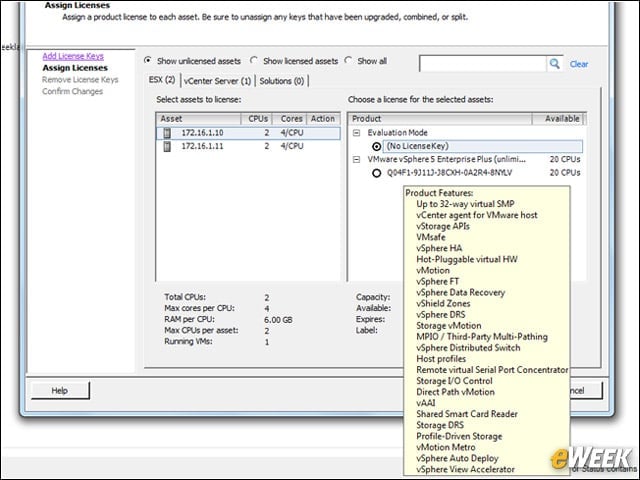This screenshot has height=480, width=640.
Task: Select asset row 172.16.1.10
Action: coord(248,133)
